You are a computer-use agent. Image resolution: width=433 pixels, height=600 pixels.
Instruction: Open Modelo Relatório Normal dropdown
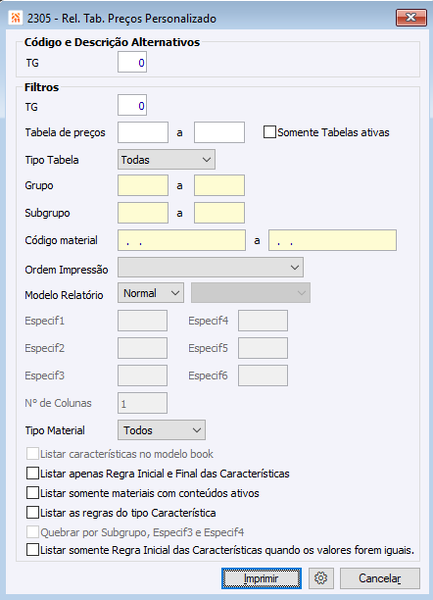151,293
